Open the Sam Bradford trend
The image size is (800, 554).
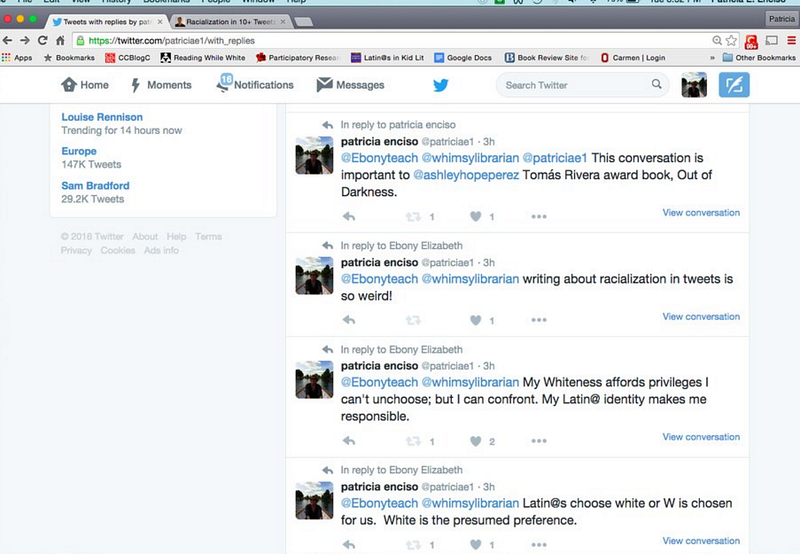(x=95, y=186)
